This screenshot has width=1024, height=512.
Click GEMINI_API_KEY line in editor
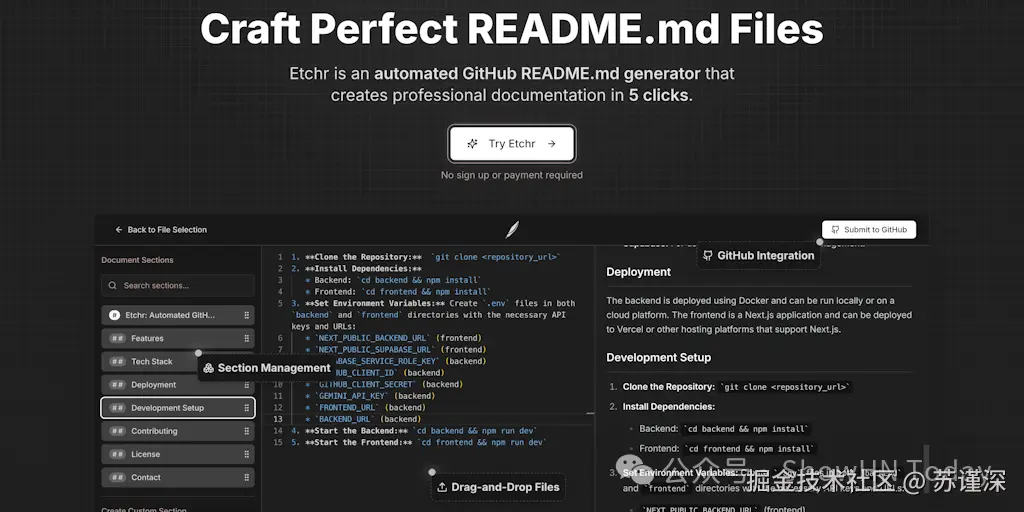tap(372, 396)
